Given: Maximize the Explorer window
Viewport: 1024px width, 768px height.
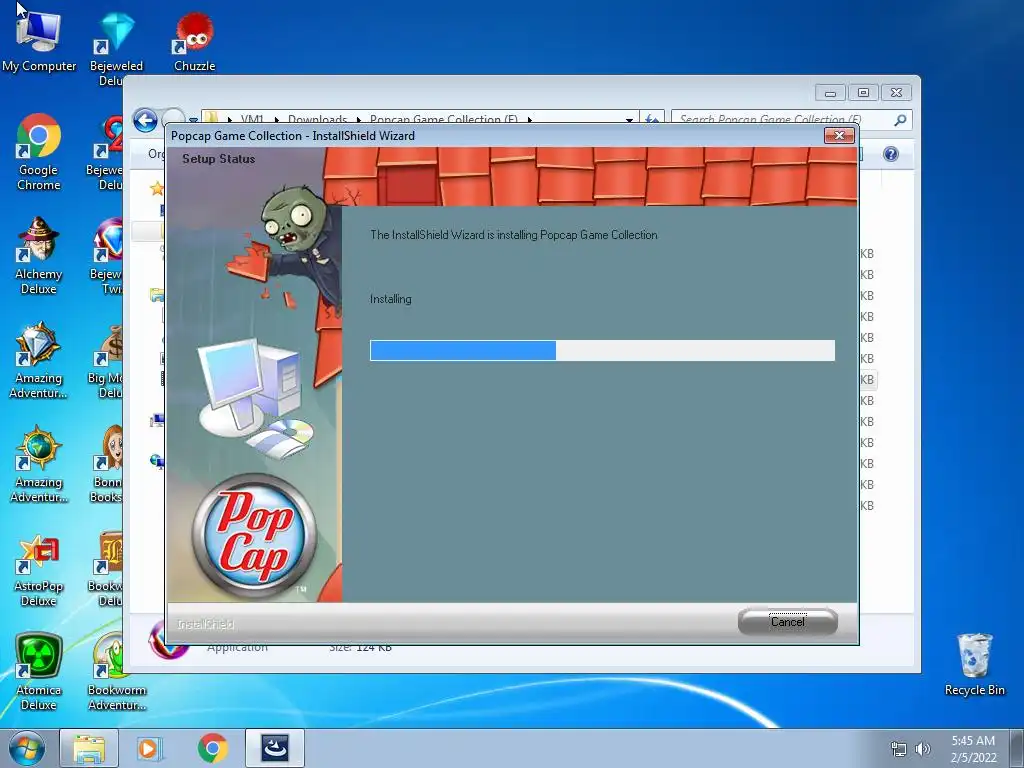Looking at the screenshot, I should point(863,93).
